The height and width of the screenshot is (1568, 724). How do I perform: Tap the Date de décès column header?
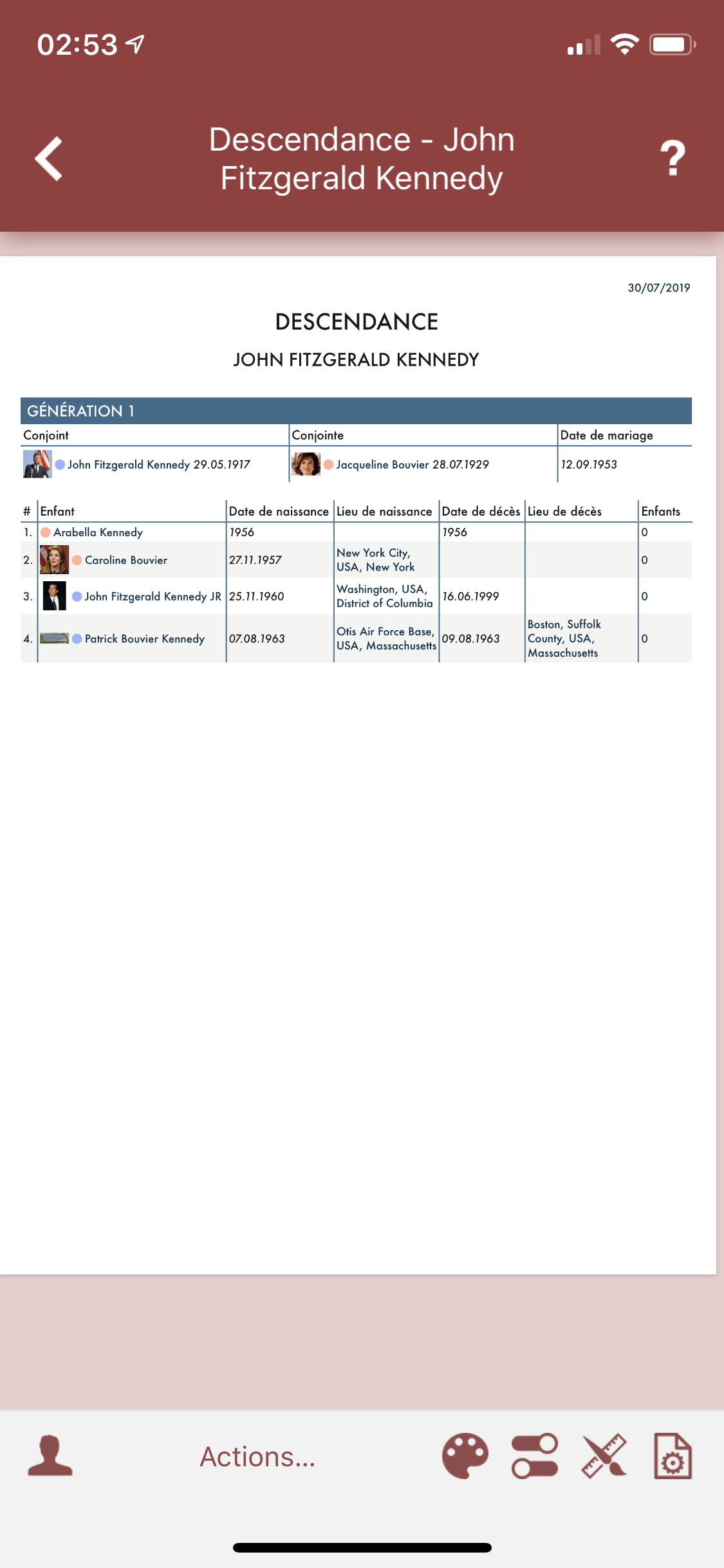tap(481, 512)
